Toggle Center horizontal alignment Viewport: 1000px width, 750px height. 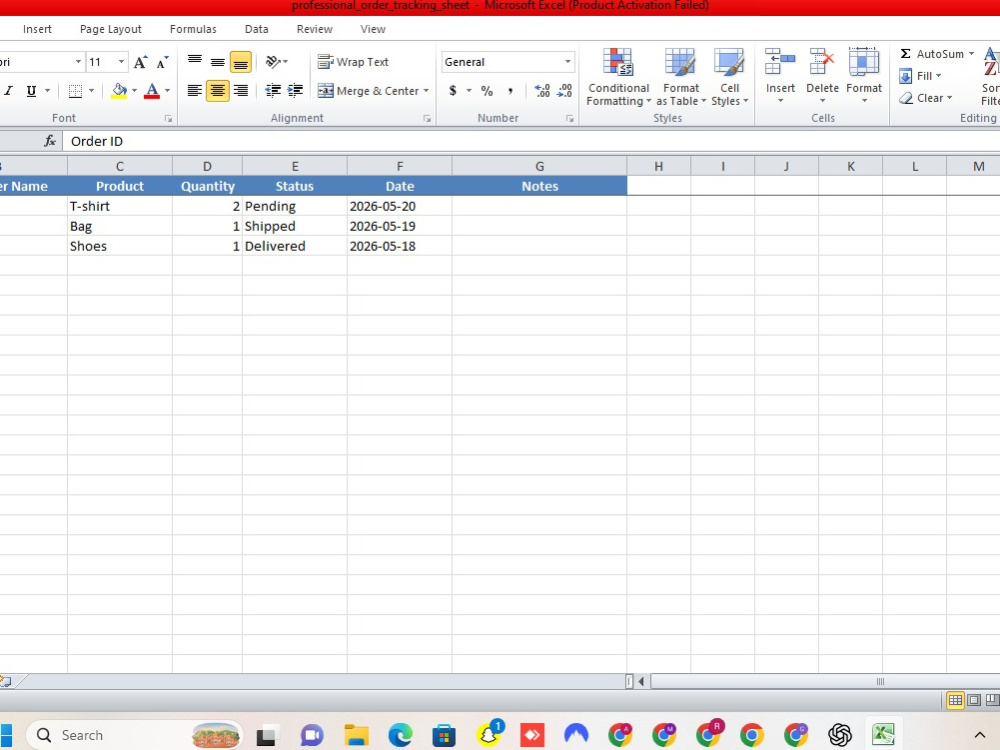[217, 91]
